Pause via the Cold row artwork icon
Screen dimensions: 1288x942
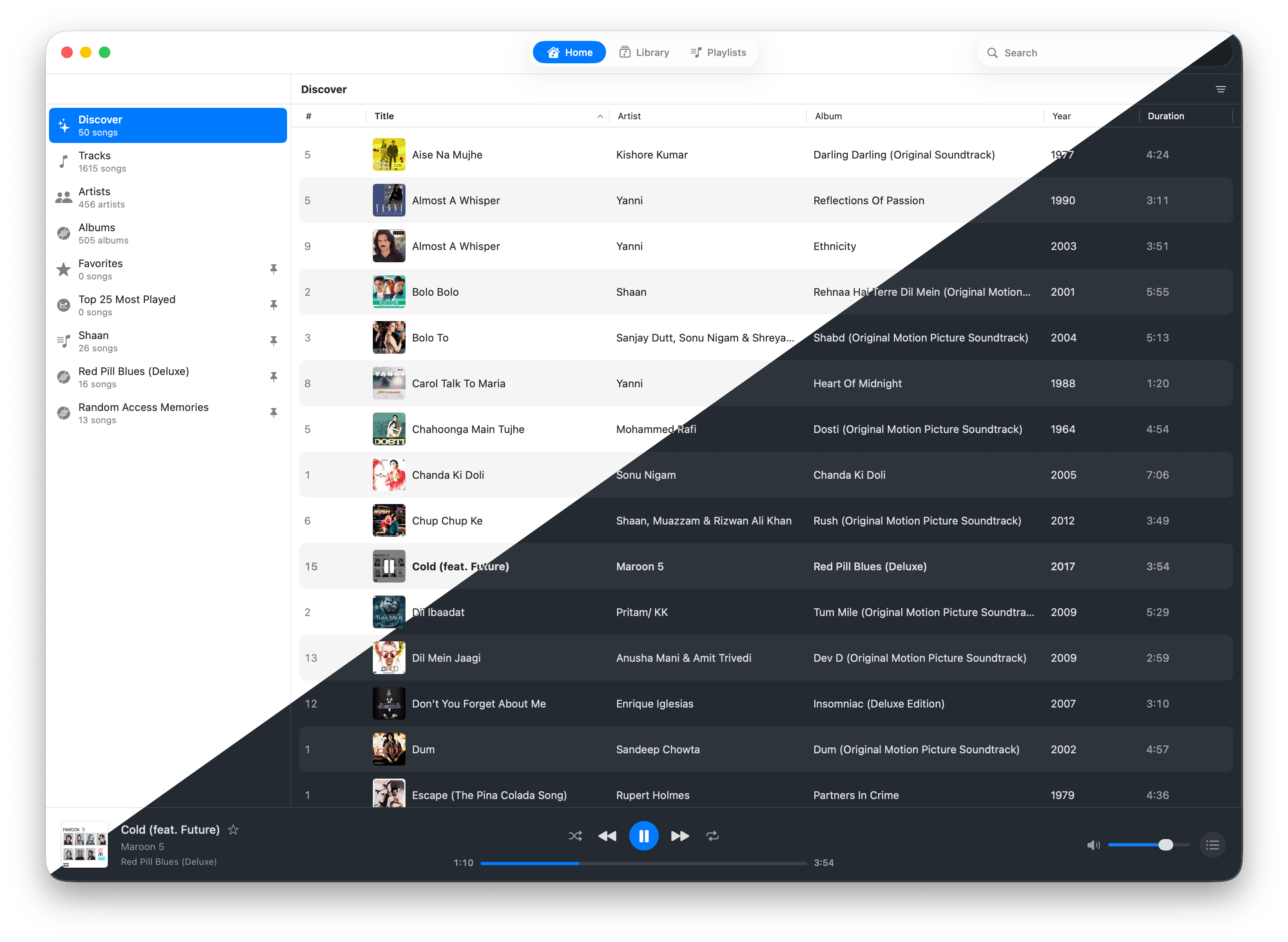[389, 566]
